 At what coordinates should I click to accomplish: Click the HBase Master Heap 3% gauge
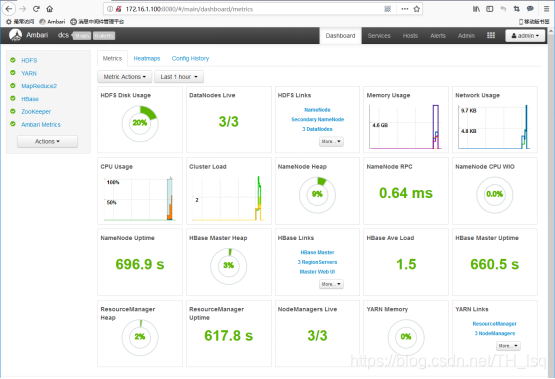[228, 266]
